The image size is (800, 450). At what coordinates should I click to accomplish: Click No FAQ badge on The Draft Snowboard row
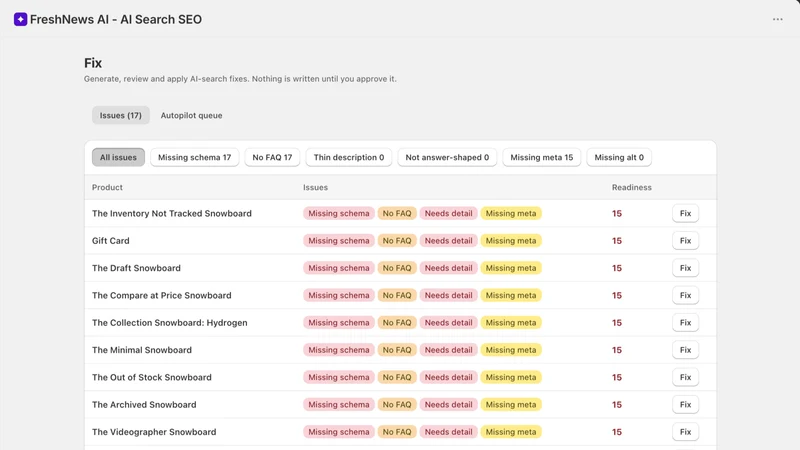click(x=397, y=268)
